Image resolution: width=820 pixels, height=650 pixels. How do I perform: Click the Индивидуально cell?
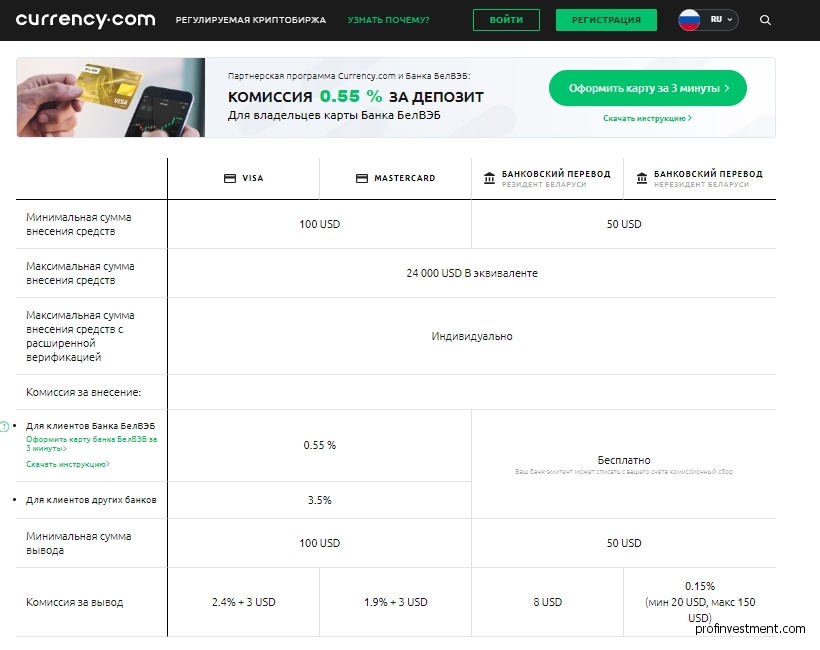pos(472,336)
